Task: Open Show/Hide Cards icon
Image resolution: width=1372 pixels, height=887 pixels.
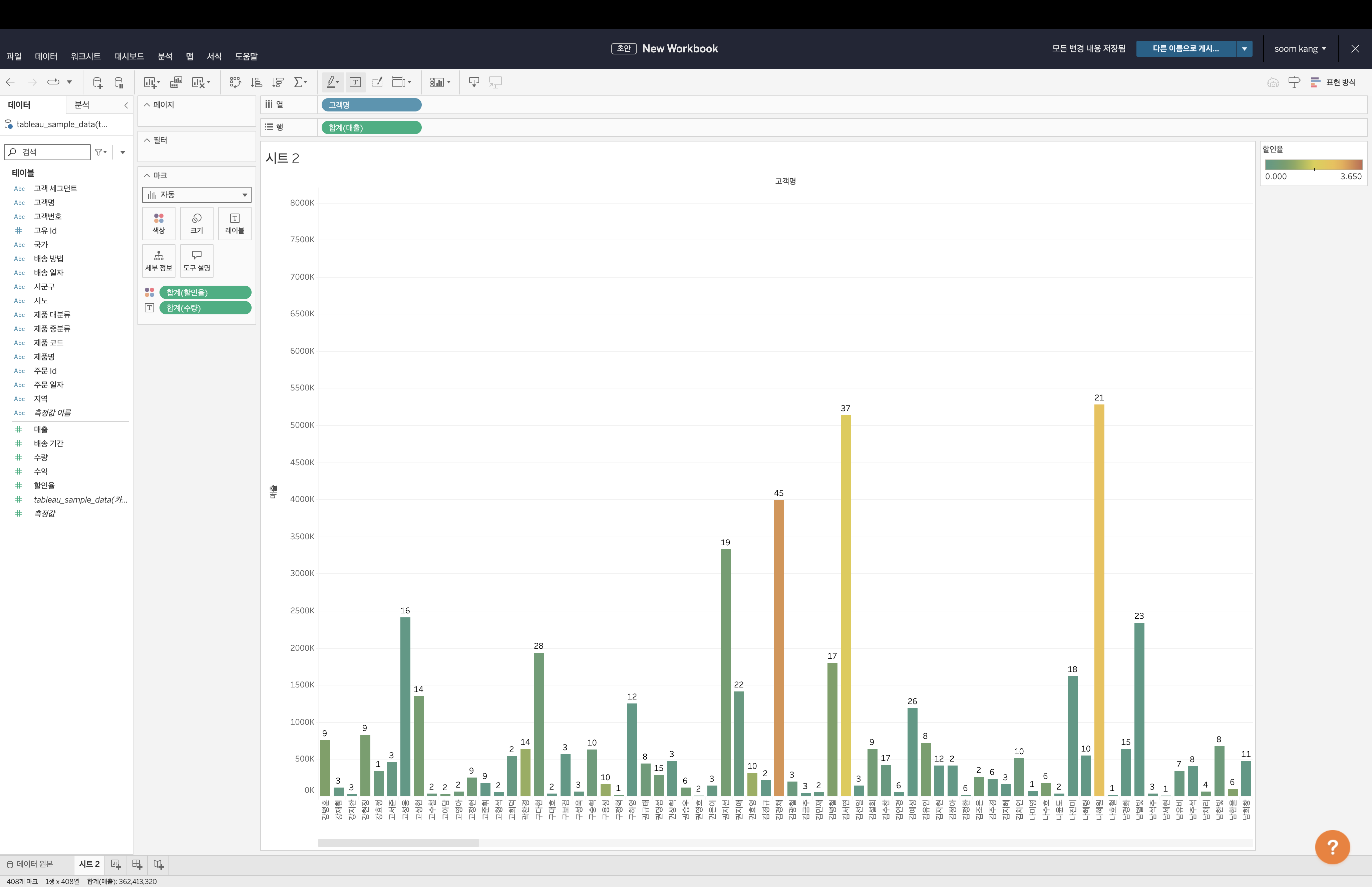Action: pos(437,82)
